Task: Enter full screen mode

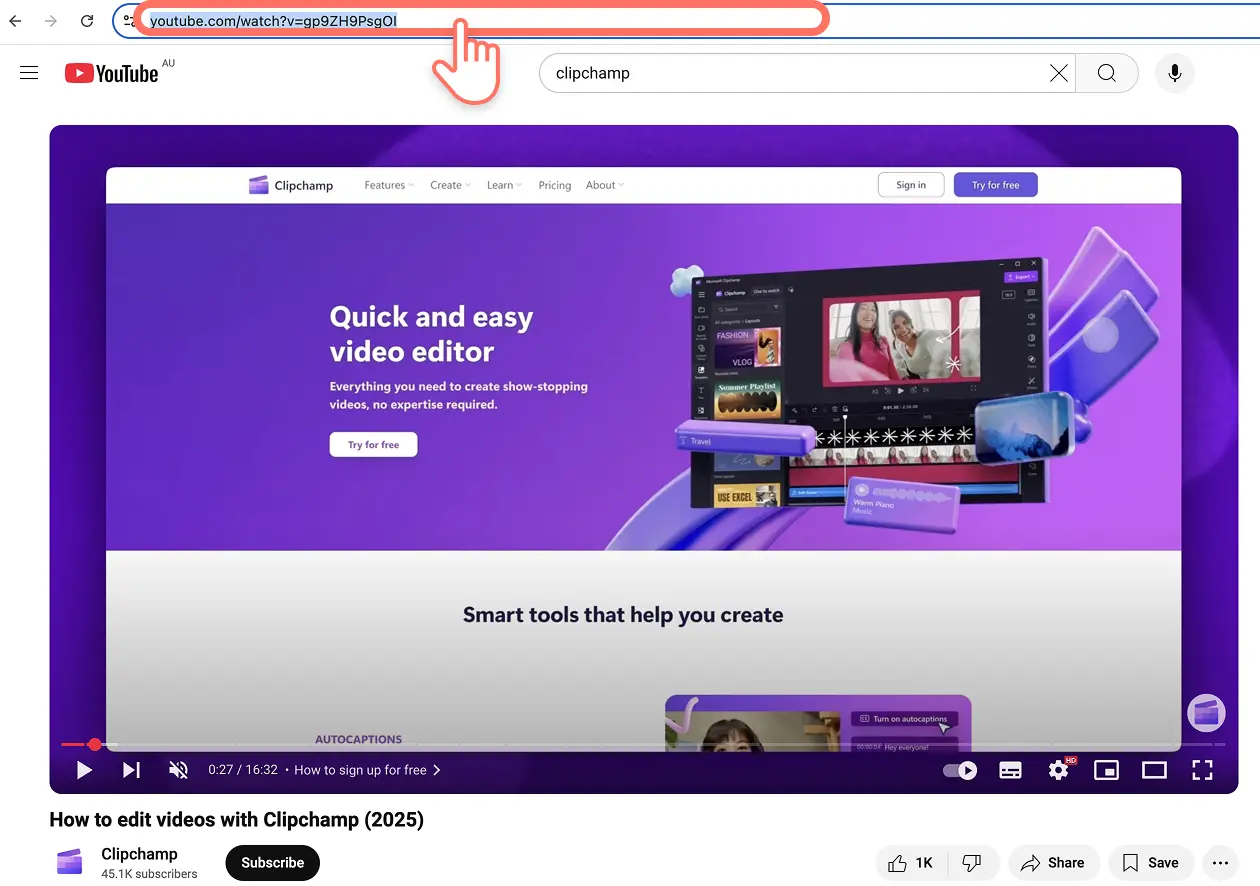Action: pyautogui.click(x=1202, y=770)
